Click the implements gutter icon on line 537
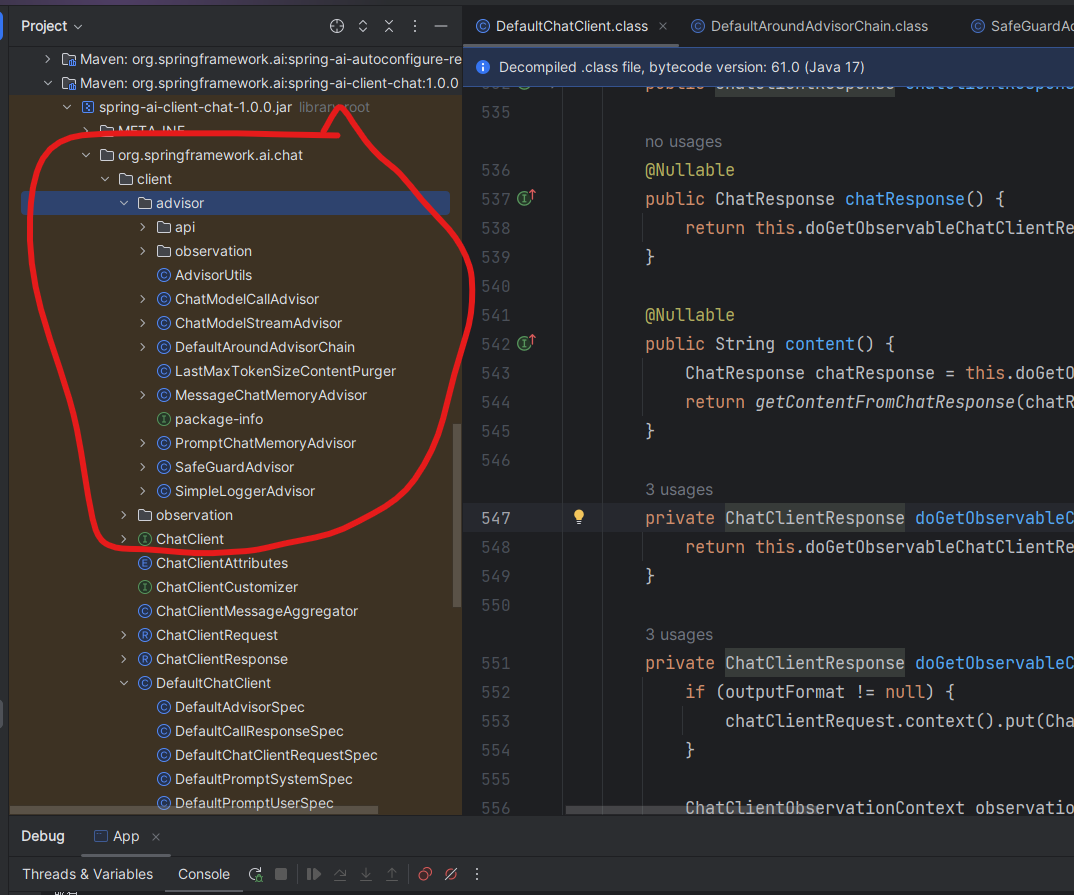Screen dimensions: 1074x895 click(x=526, y=198)
